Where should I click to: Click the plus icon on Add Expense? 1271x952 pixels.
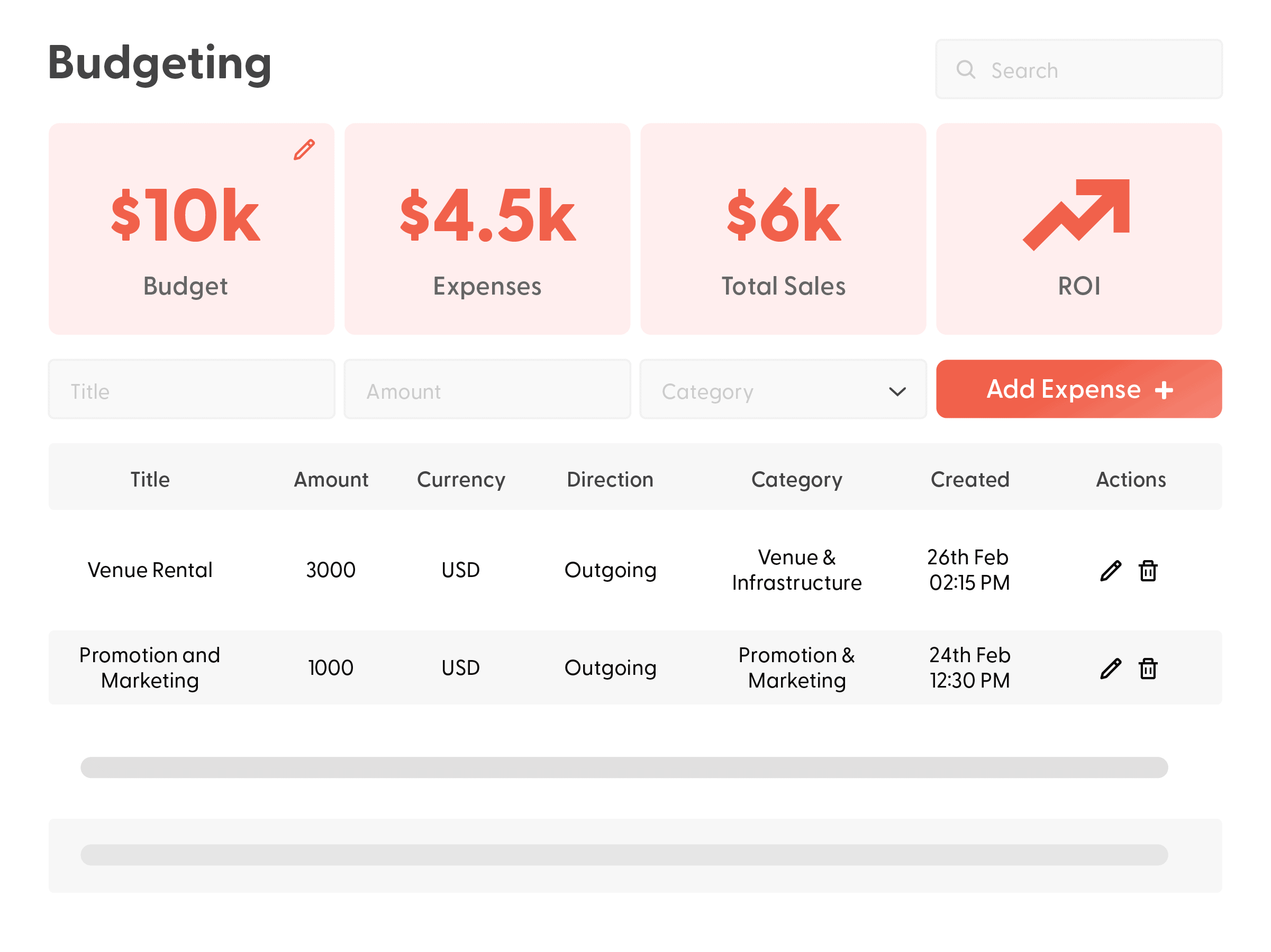1164,390
